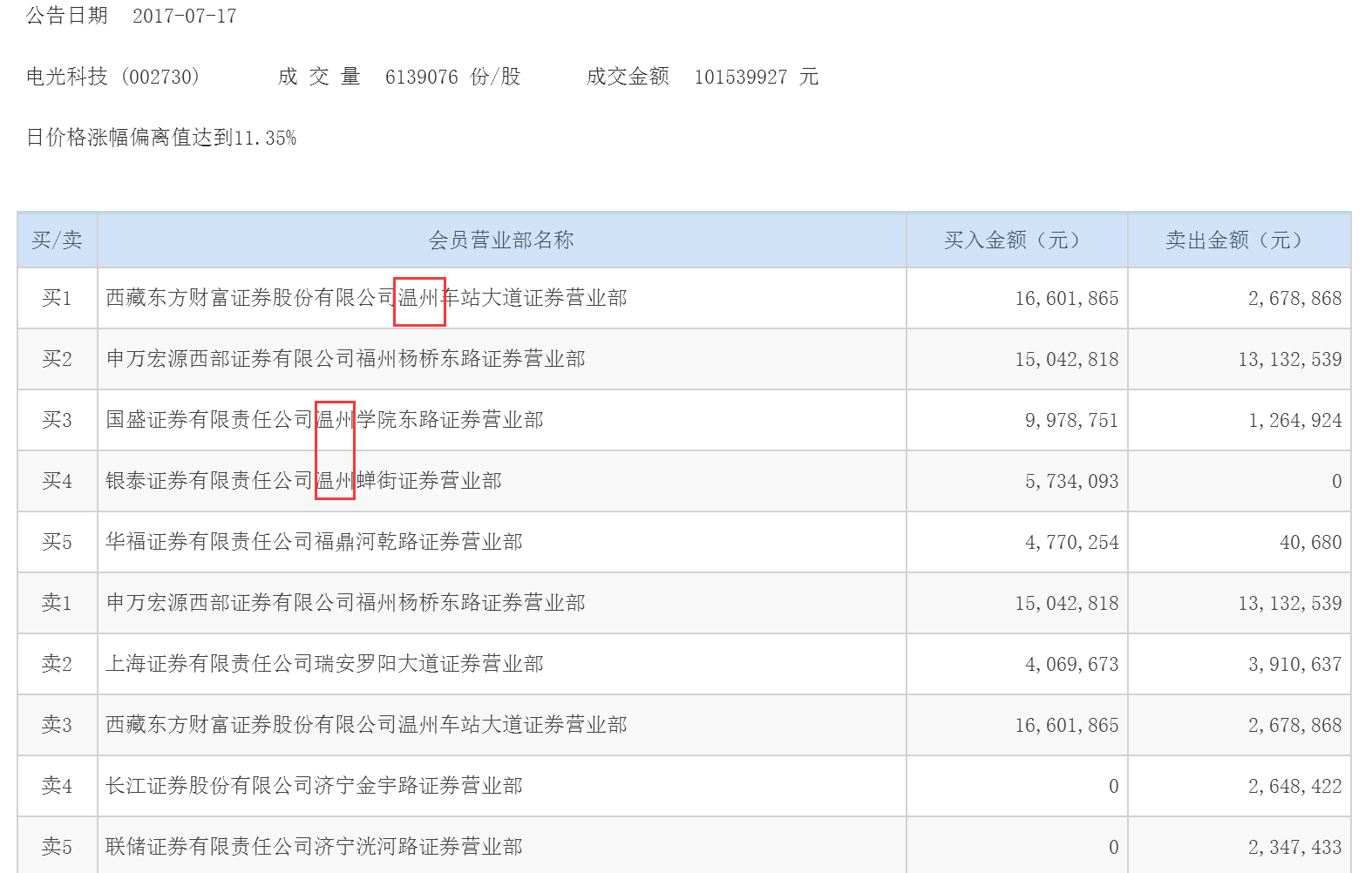Select the 成交金额 label
1372x873 pixels.
(x=628, y=77)
